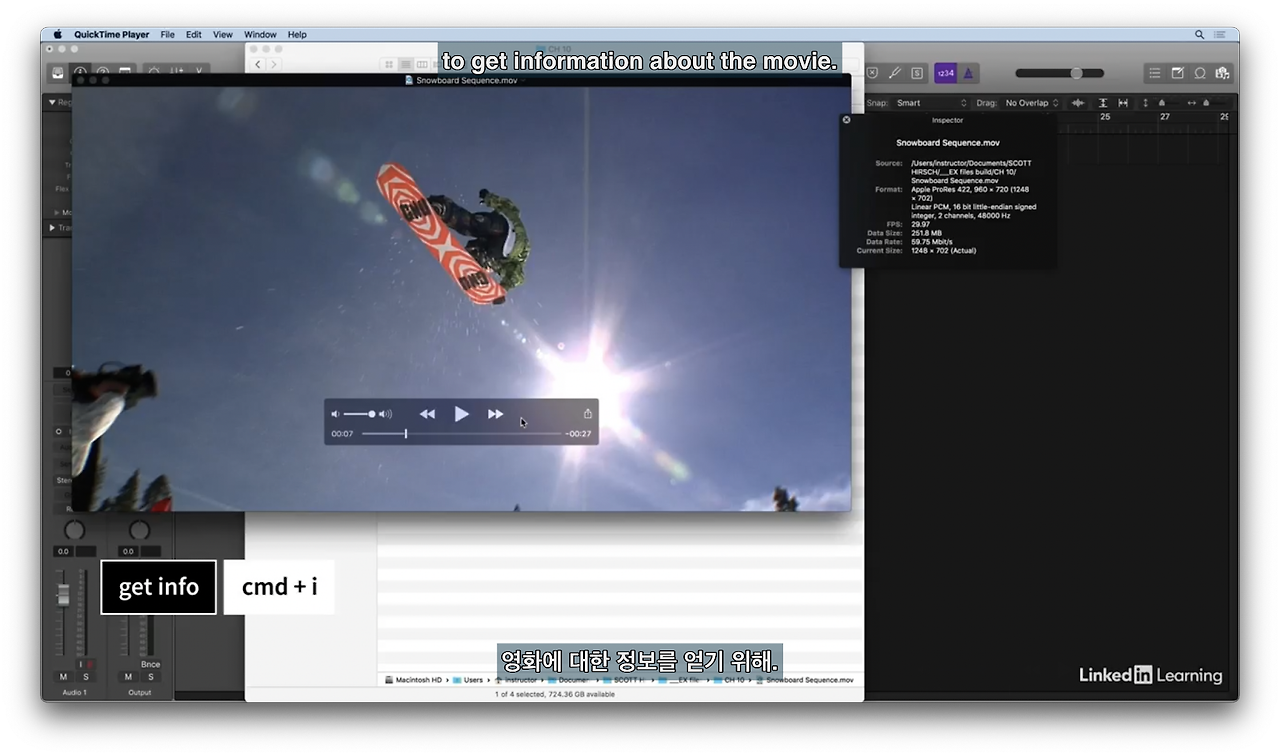Toggle the Solo S button in toolbar
This screenshot has height=756, width=1280.
(x=917, y=72)
